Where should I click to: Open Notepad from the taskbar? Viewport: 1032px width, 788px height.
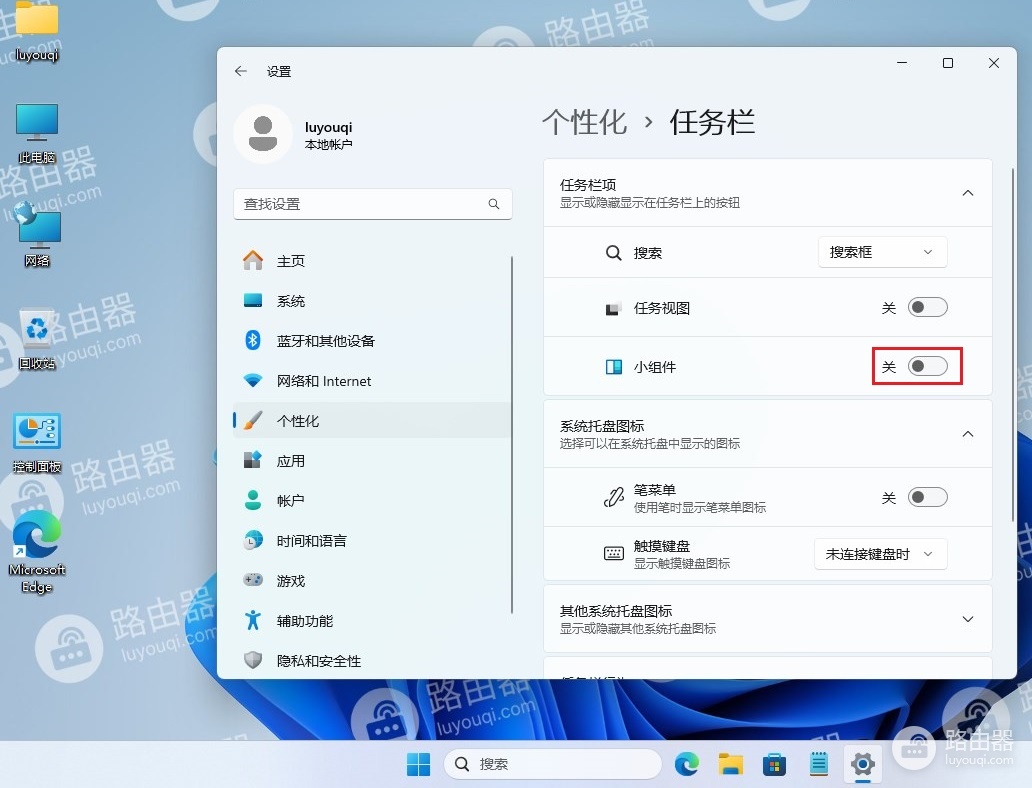[819, 764]
